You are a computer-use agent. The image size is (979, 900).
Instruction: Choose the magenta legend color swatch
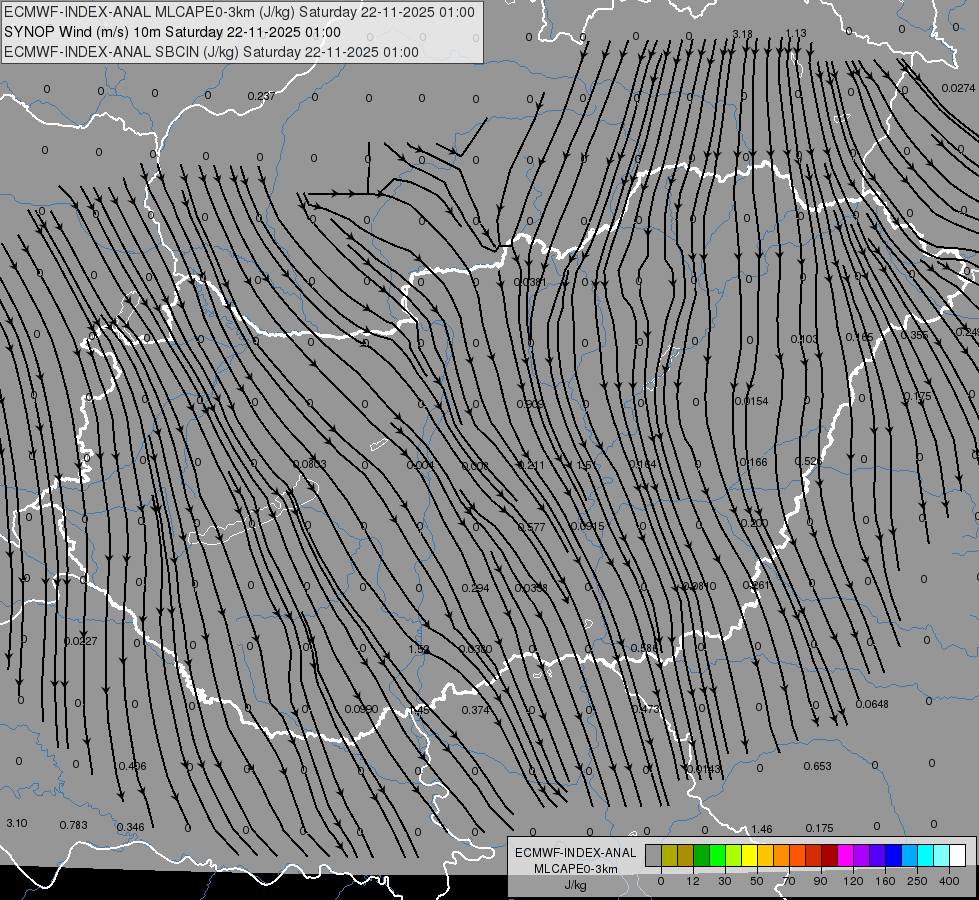pos(846,855)
